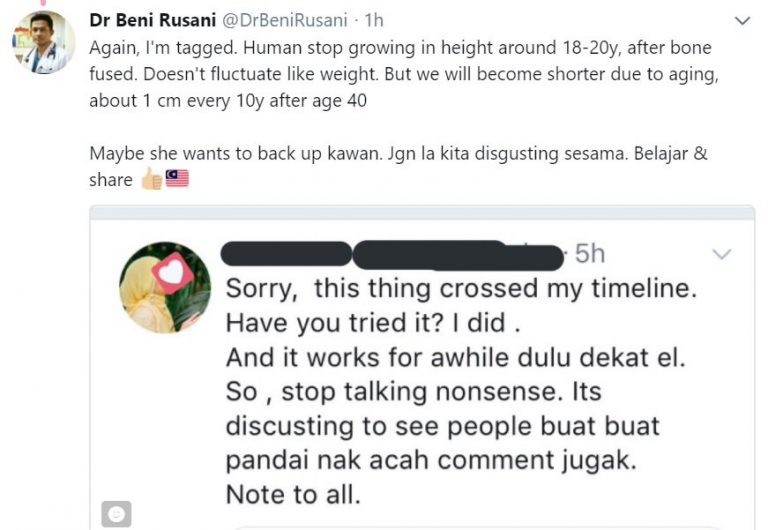Click the "Note to all." line
The height and width of the screenshot is (530, 768).
293,494
